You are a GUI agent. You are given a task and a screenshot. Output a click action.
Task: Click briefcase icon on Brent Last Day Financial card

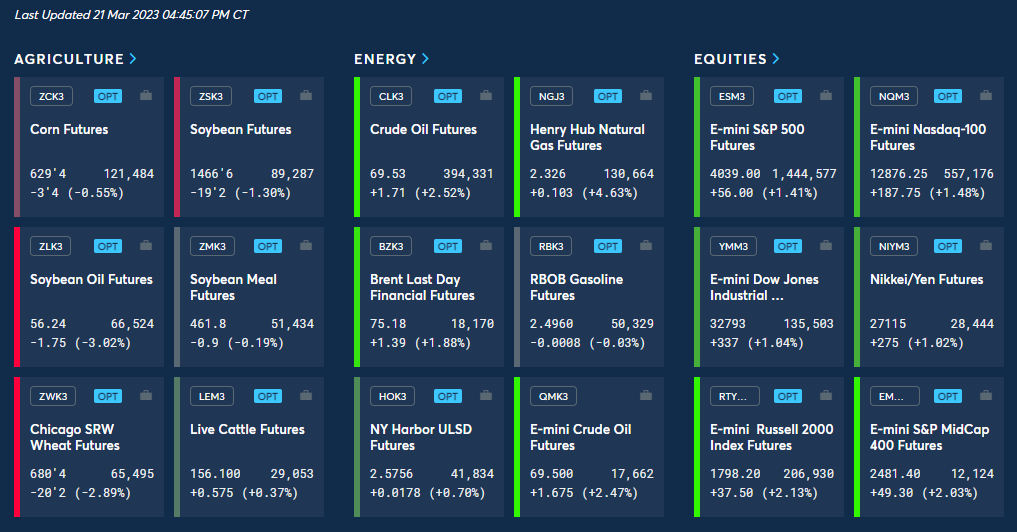[x=486, y=245]
